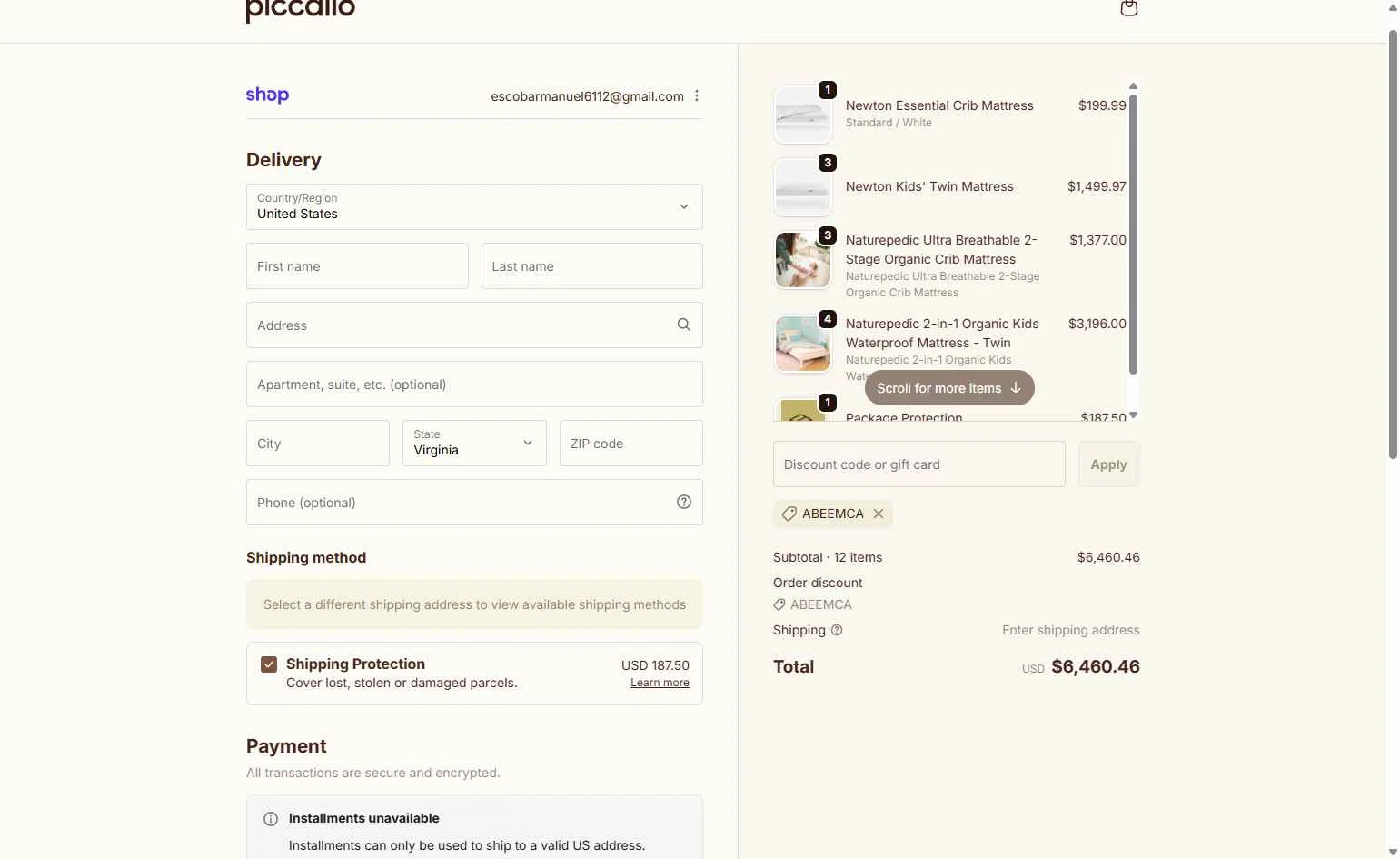This screenshot has height=859, width=1400.
Task: Click the shipping info question icon
Action: pyautogui.click(x=837, y=630)
